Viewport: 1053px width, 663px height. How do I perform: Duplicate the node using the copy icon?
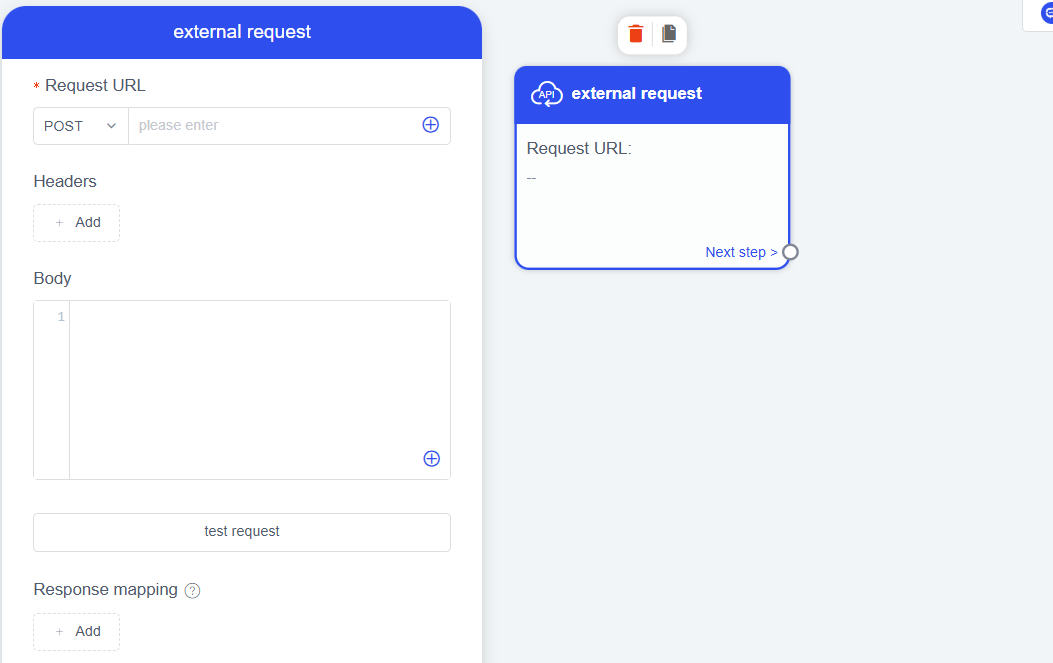[669, 34]
